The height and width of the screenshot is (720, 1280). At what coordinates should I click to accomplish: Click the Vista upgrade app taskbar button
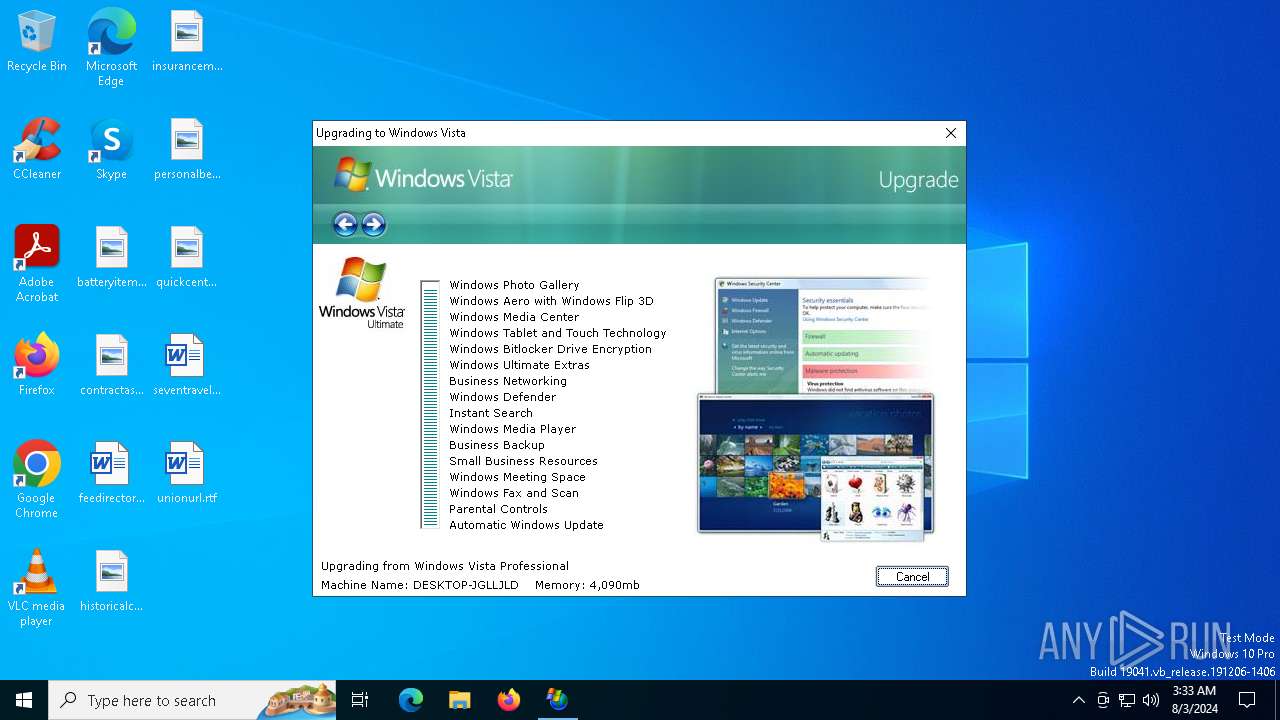tap(557, 700)
